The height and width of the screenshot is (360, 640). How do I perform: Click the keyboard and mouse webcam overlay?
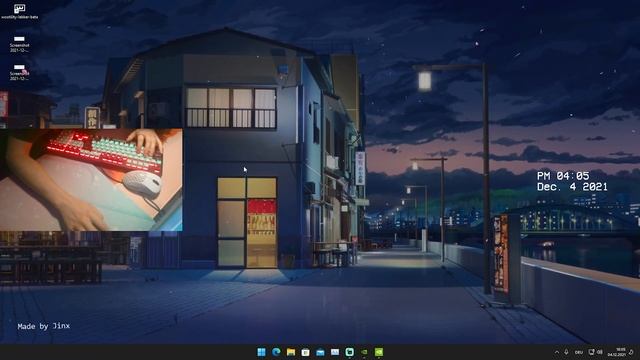91,180
